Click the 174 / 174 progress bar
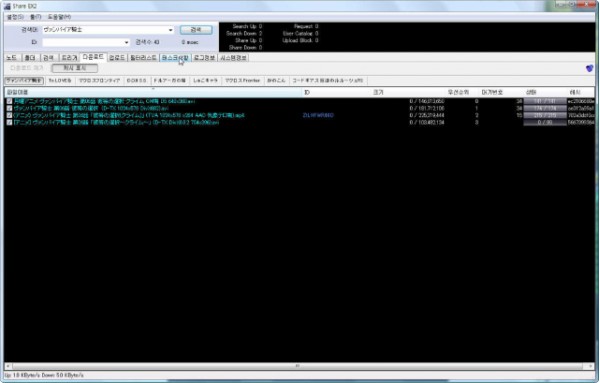This screenshot has width=600, height=383. pyautogui.click(x=545, y=108)
